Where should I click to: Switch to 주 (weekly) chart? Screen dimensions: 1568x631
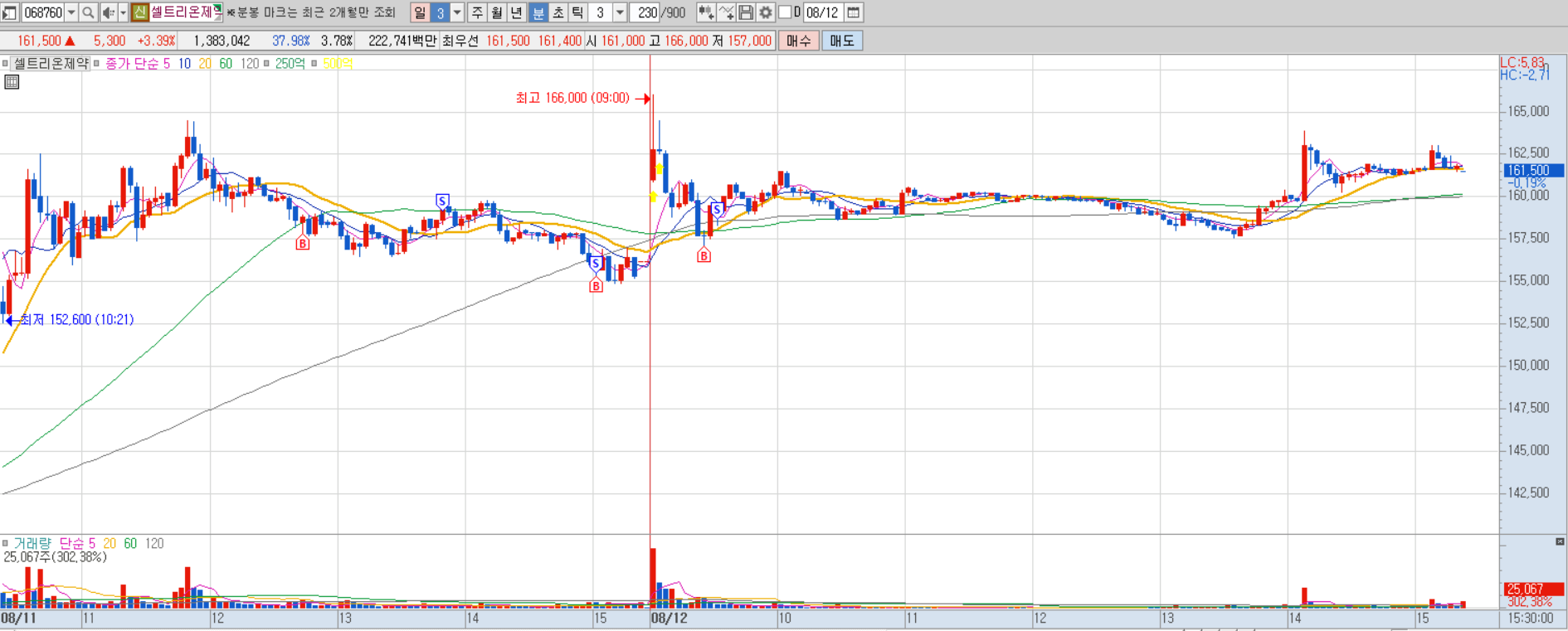click(x=477, y=12)
